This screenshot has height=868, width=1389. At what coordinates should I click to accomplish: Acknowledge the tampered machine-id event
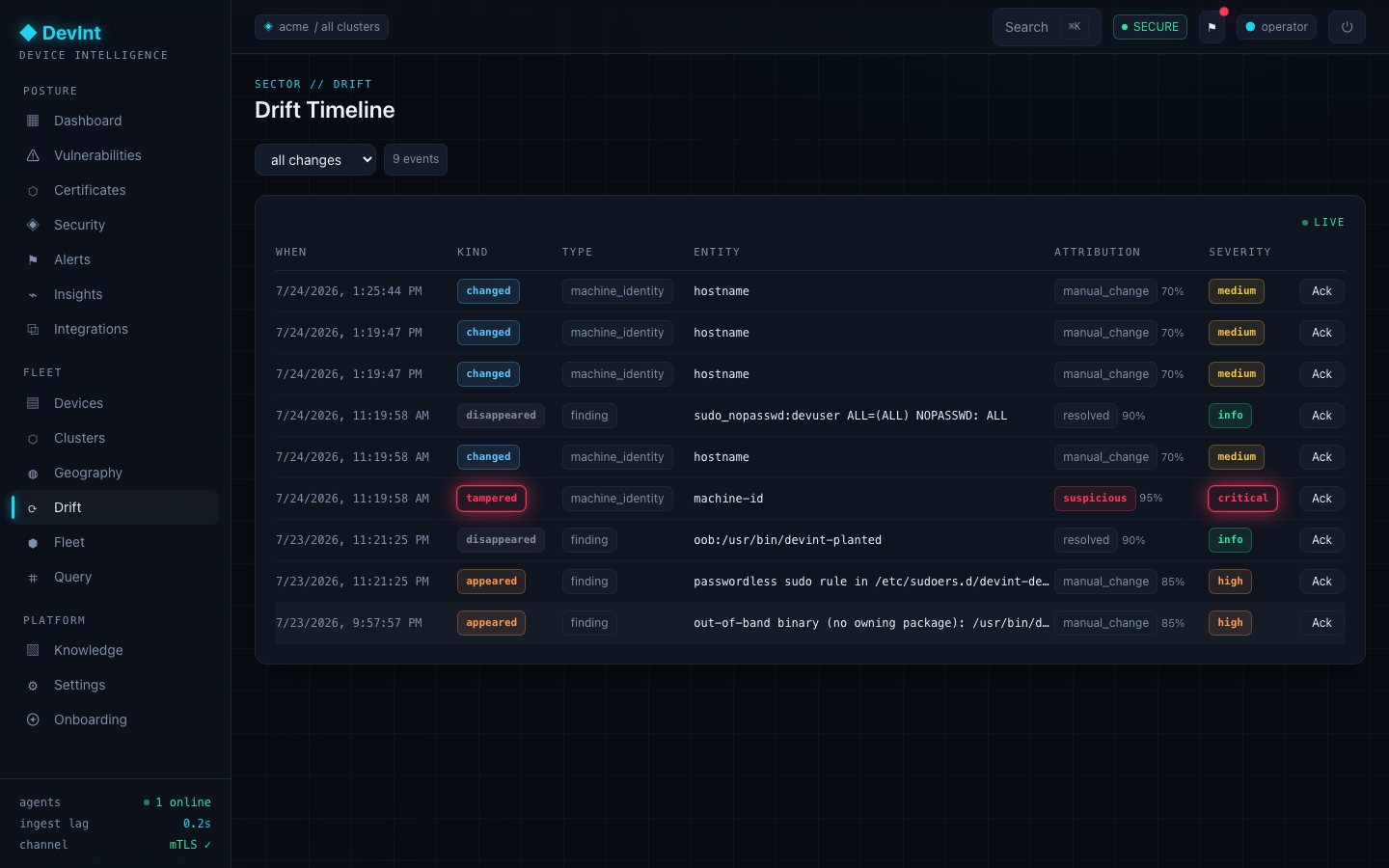1321,499
